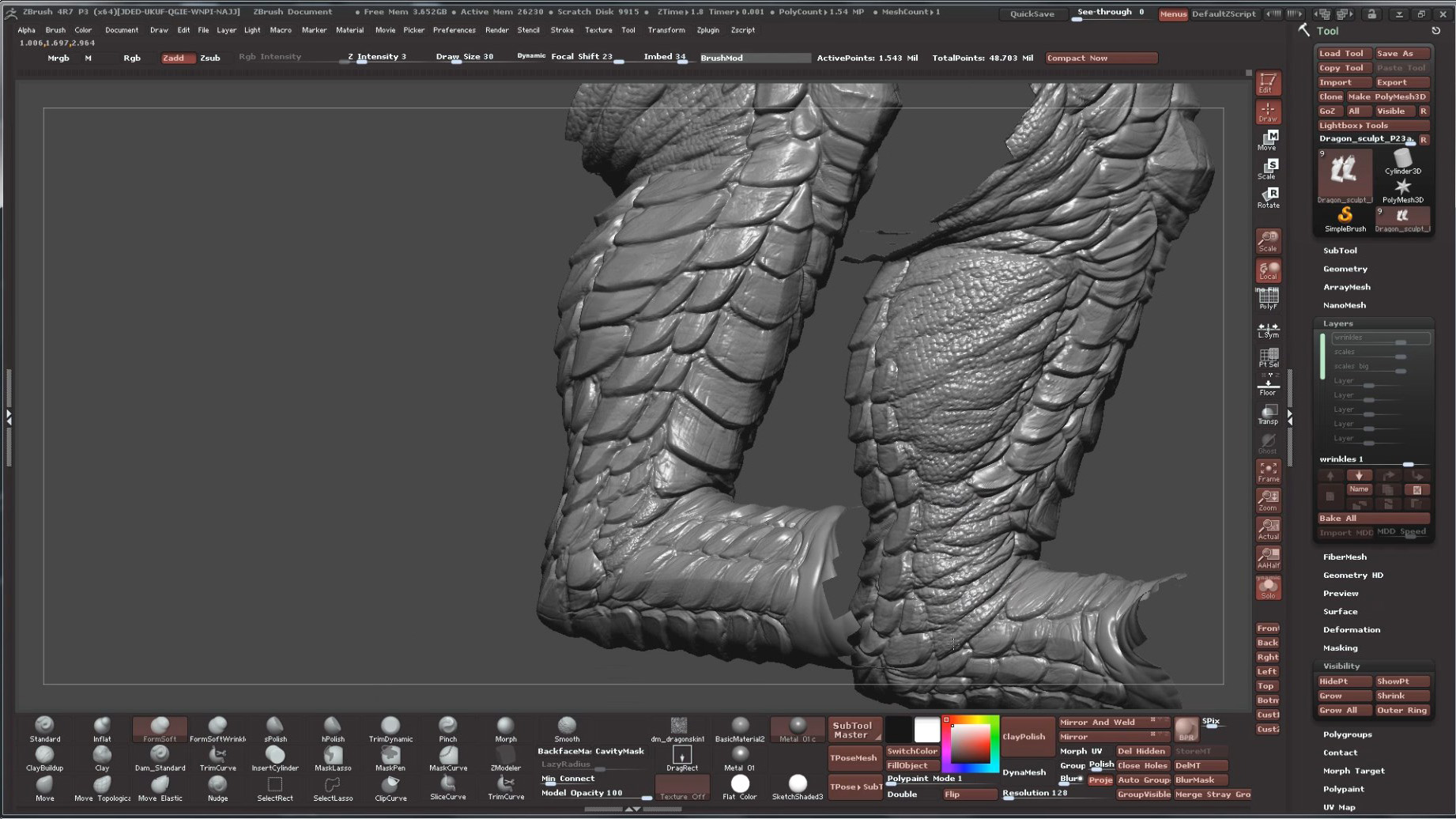Viewport: 1456px width, 819px height.
Task: Select the dm_dragonskin1 material
Action: click(x=678, y=729)
